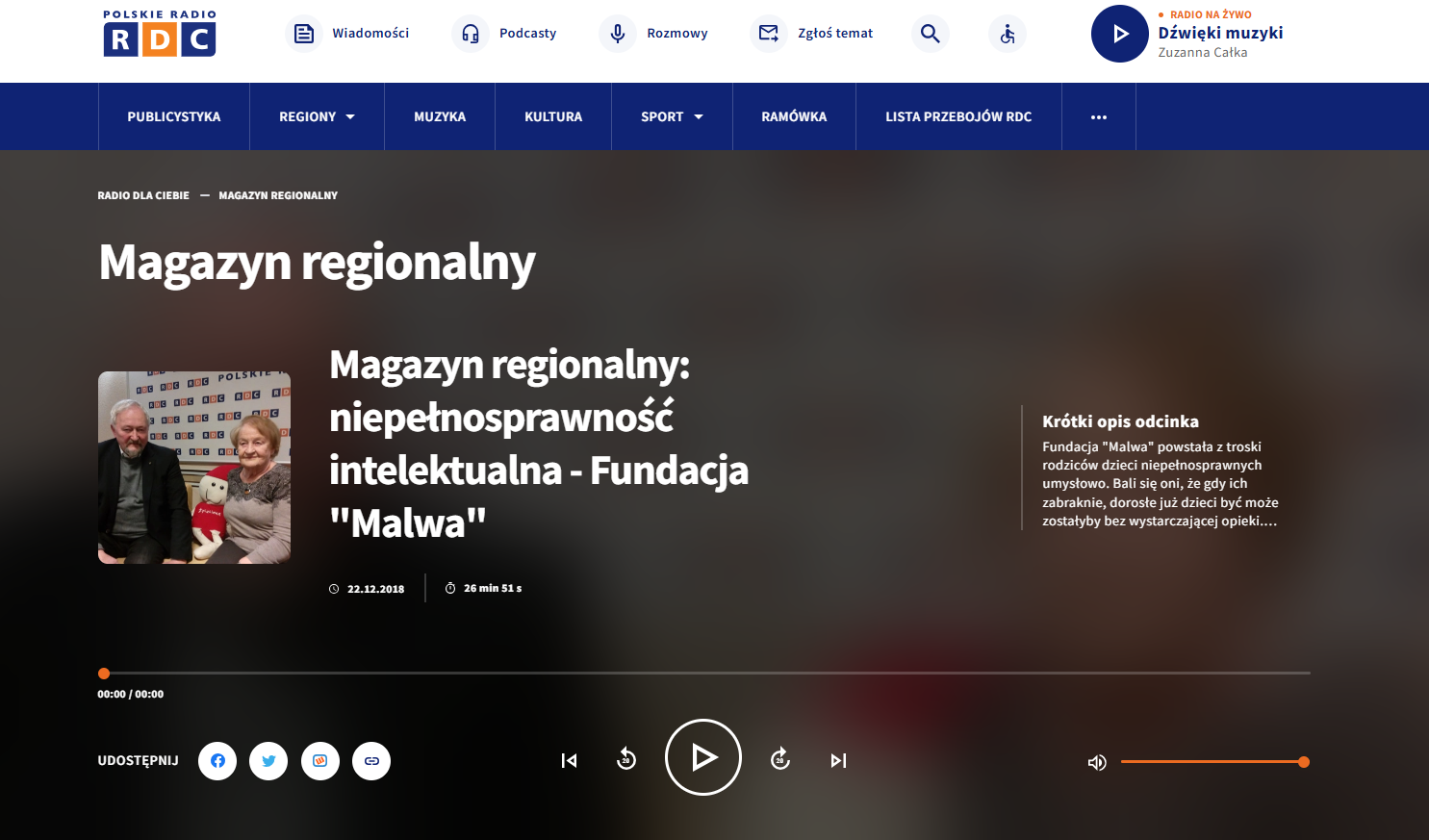
Task: Share episode via Wykop icon
Action: (320, 761)
